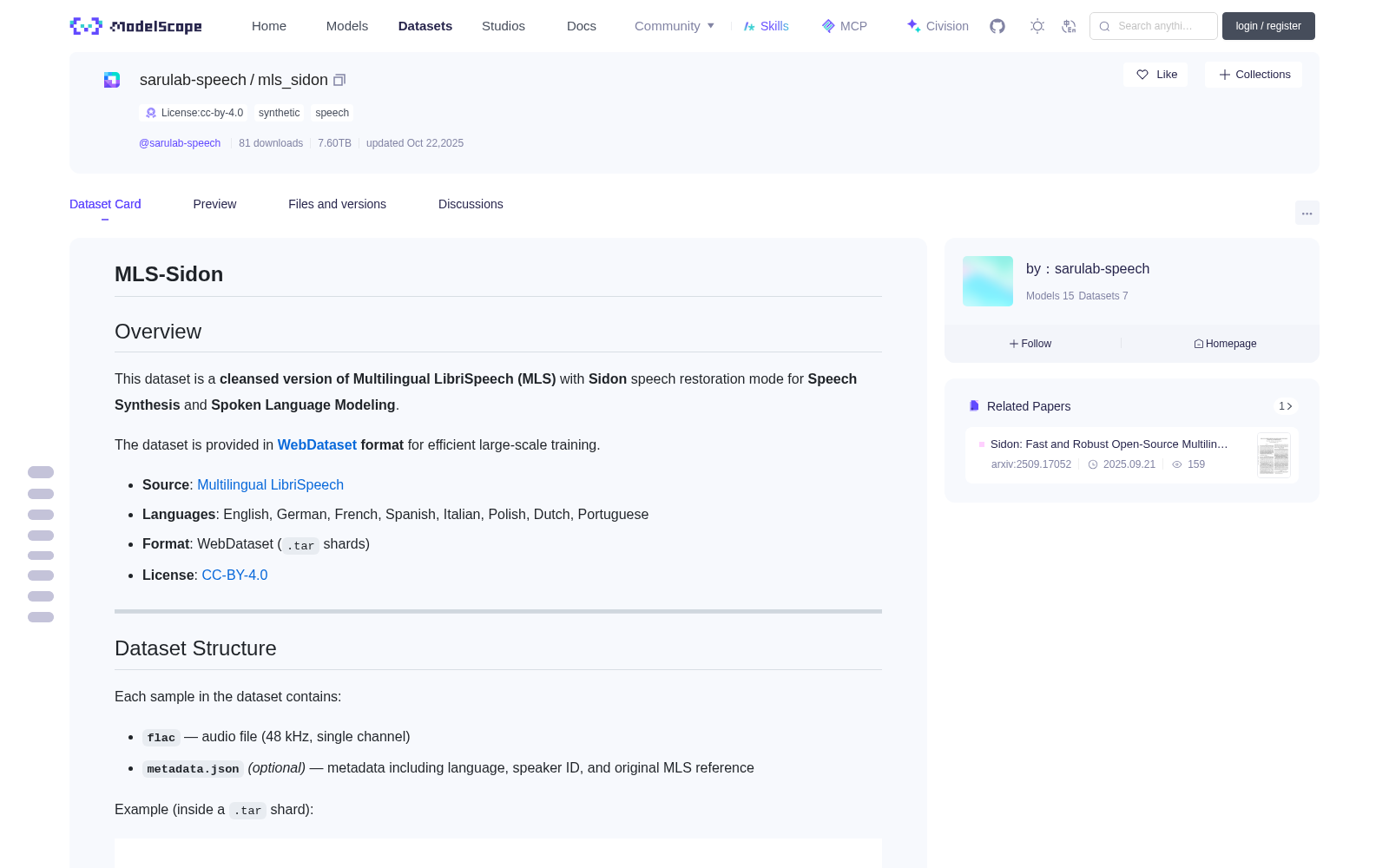Click the dataset avatar icon beside sarulab-speech

pyautogui.click(x=112, y=80)
